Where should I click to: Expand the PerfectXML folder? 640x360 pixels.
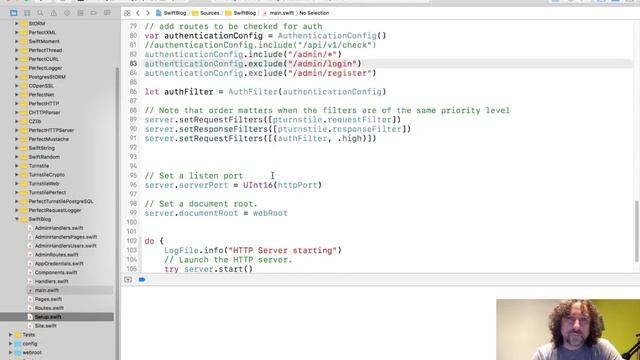coord(16,32)
